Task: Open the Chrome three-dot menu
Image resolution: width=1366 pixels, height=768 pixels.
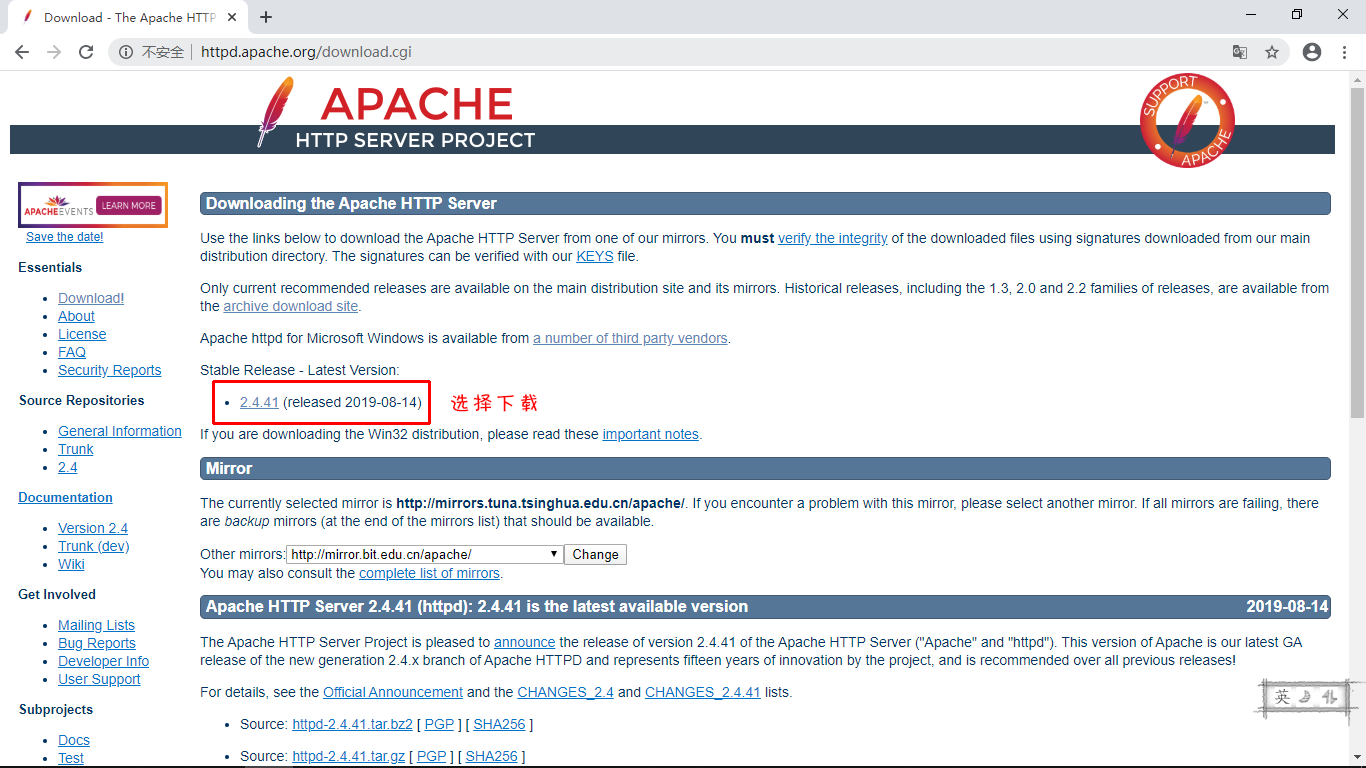Action: (x=1344, y=52)
